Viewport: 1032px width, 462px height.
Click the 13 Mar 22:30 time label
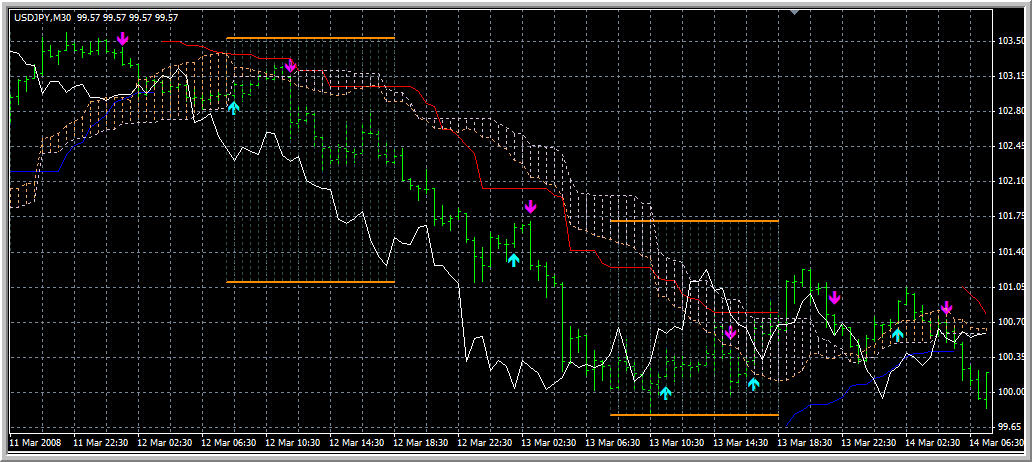(869, 443)
